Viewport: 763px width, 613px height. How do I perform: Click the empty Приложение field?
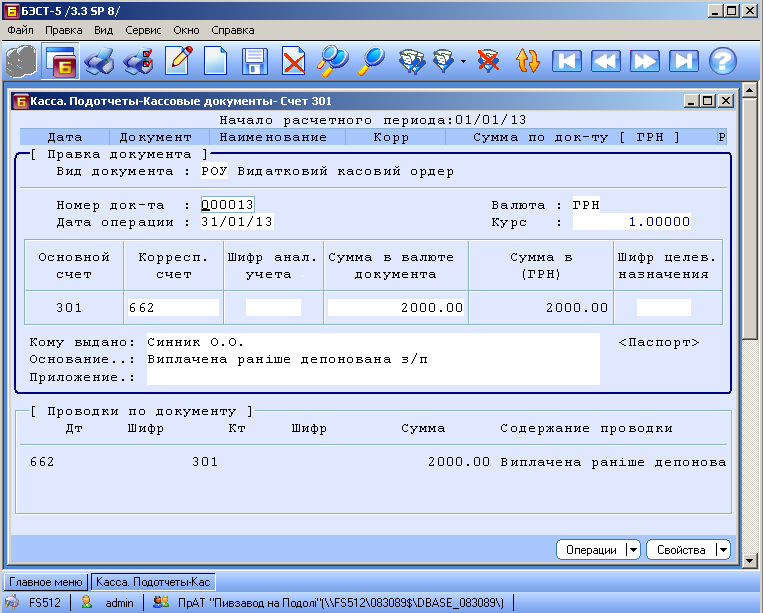[x=373, y=377]
